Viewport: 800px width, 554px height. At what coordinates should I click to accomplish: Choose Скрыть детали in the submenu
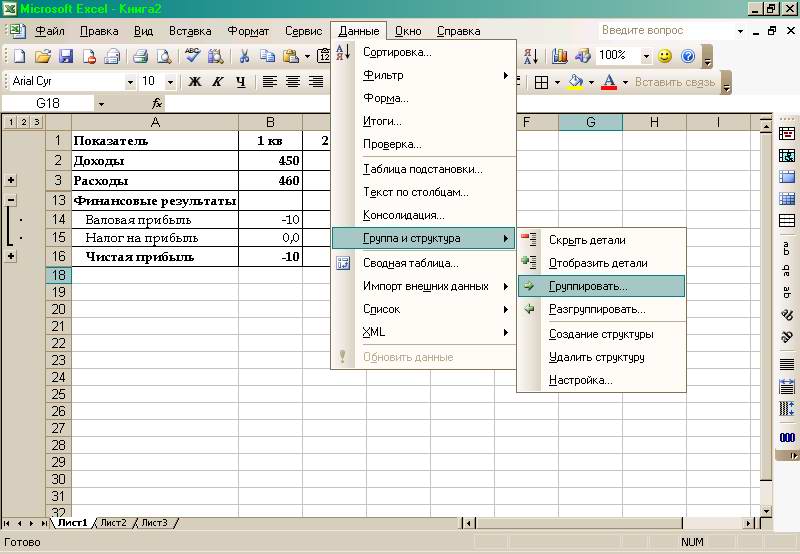(602, 240)
